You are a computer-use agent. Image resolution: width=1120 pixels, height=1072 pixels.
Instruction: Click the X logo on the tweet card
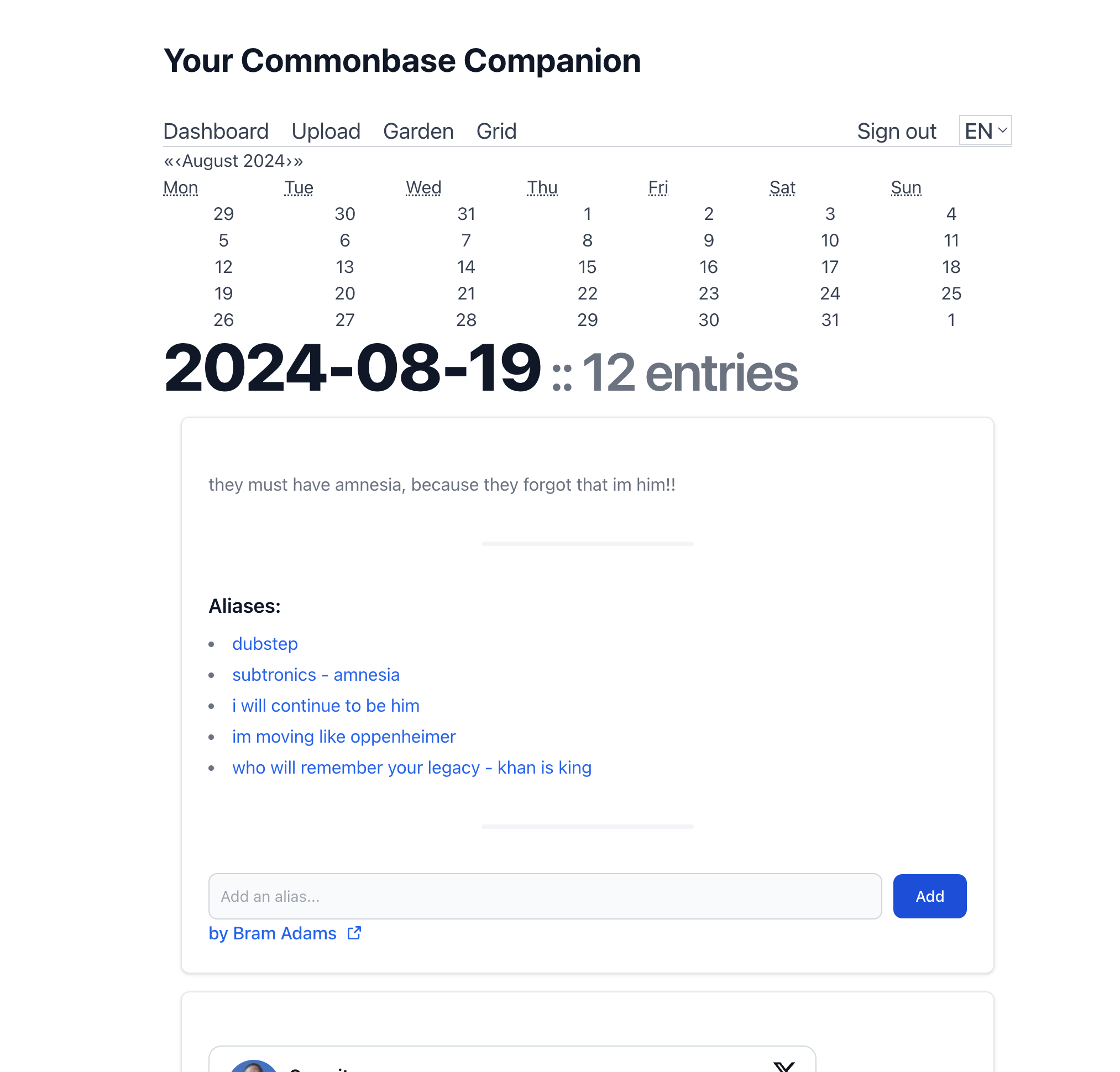(x=783, y=1066)
